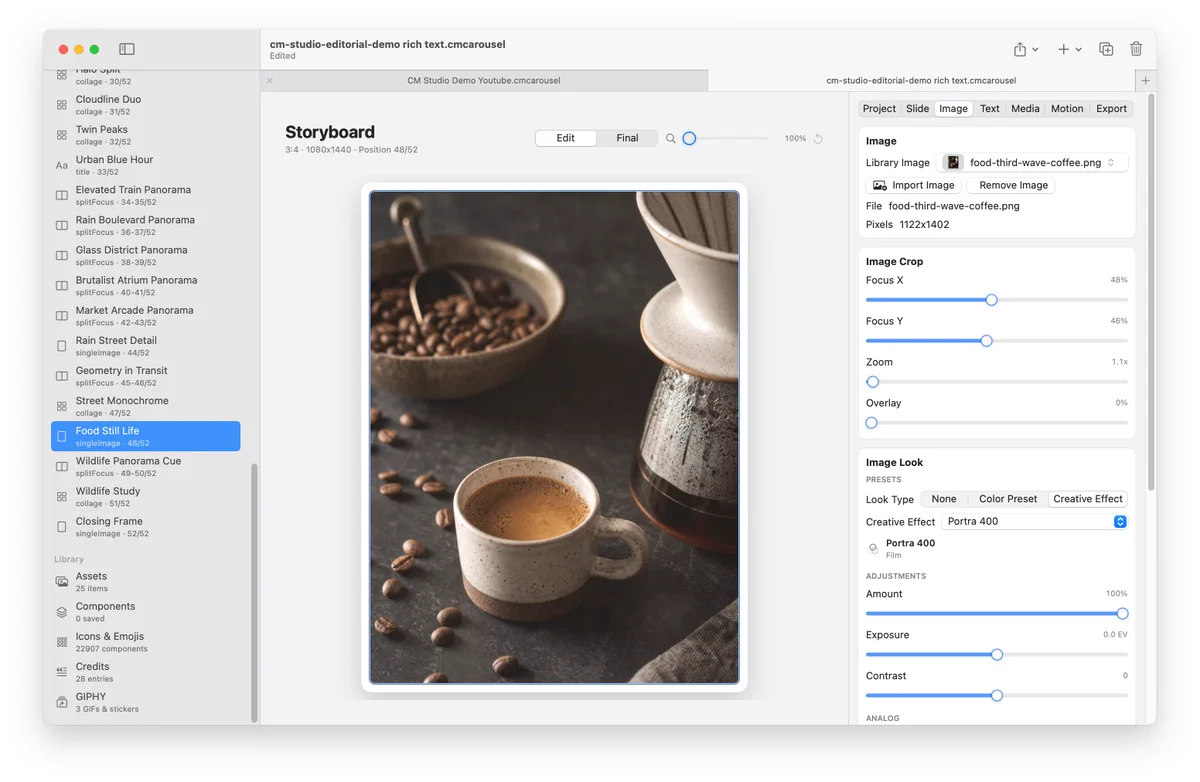1200x782 pixels.
Task: Click the split icon beside Elevated Train Panorama
Action: [62, 195]
